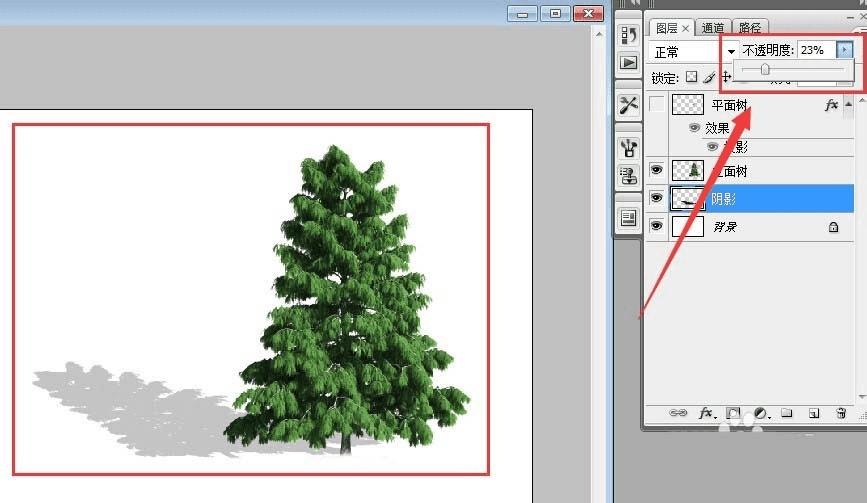
Task: Click the fx badge on 平面树 layer
Action: pos(831,105)
